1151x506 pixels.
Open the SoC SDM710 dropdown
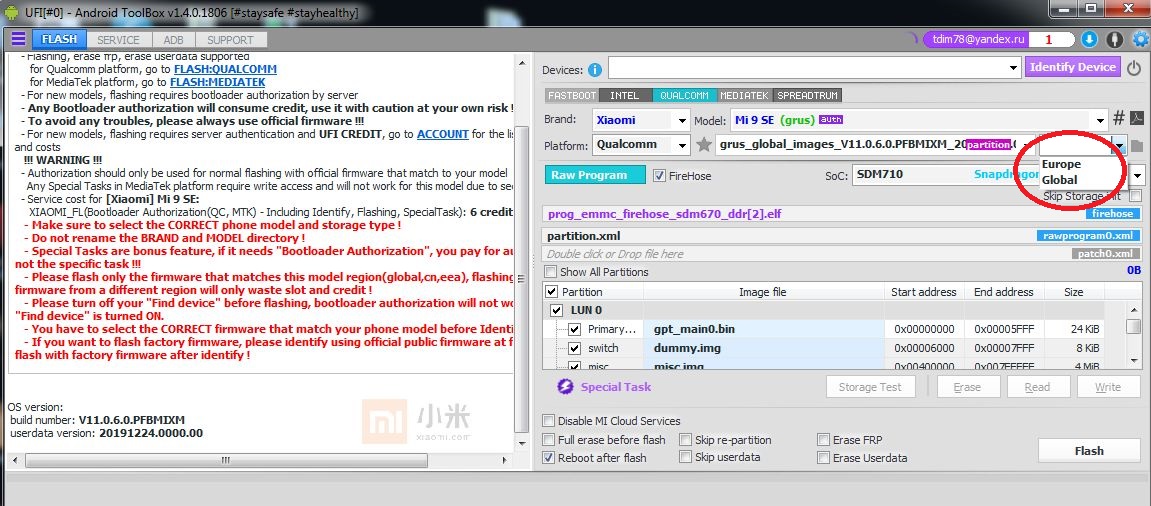[998, 176]
